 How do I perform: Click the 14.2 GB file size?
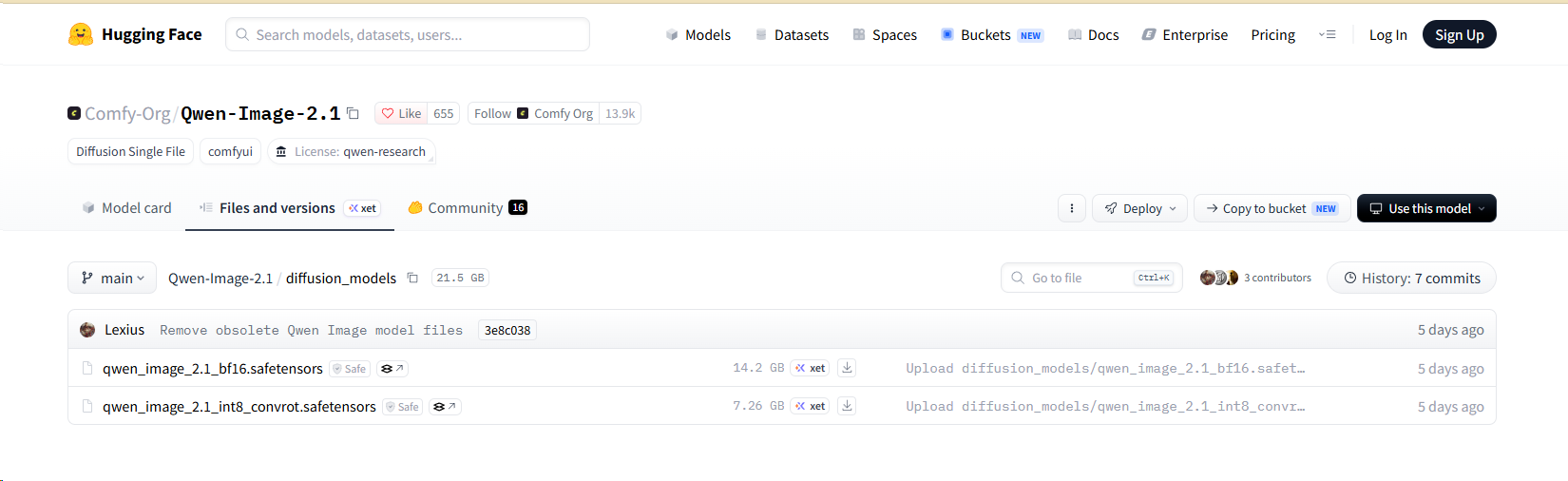pos(758,368)
